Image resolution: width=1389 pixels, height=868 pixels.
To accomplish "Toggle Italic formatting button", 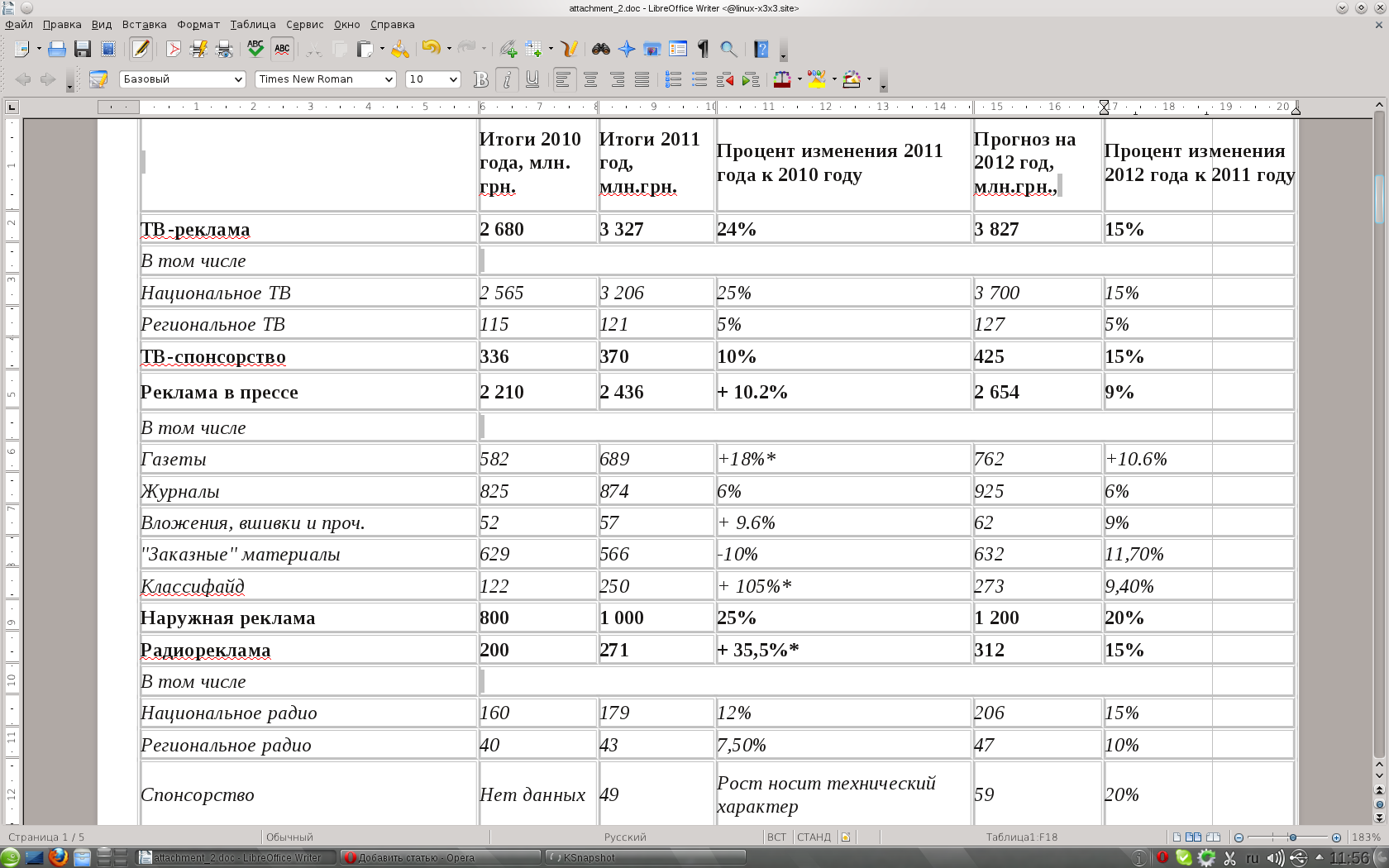I will tap(507, 79).
